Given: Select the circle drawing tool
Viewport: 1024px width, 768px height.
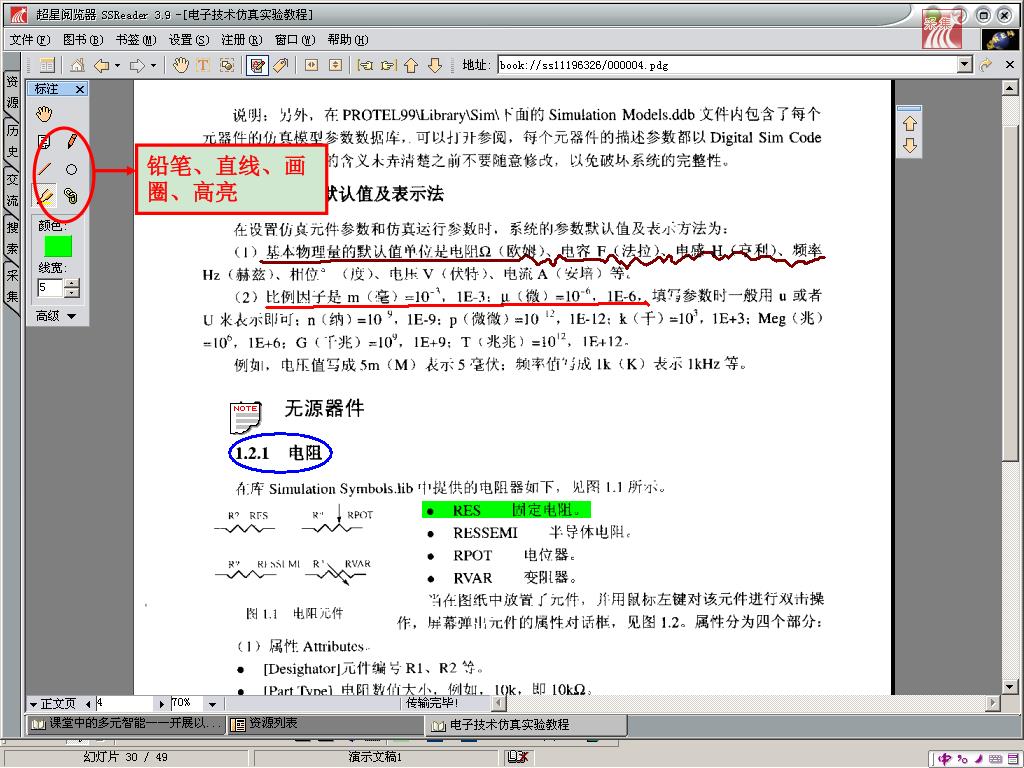Looking at the screenshot, I should click(71, 169).
